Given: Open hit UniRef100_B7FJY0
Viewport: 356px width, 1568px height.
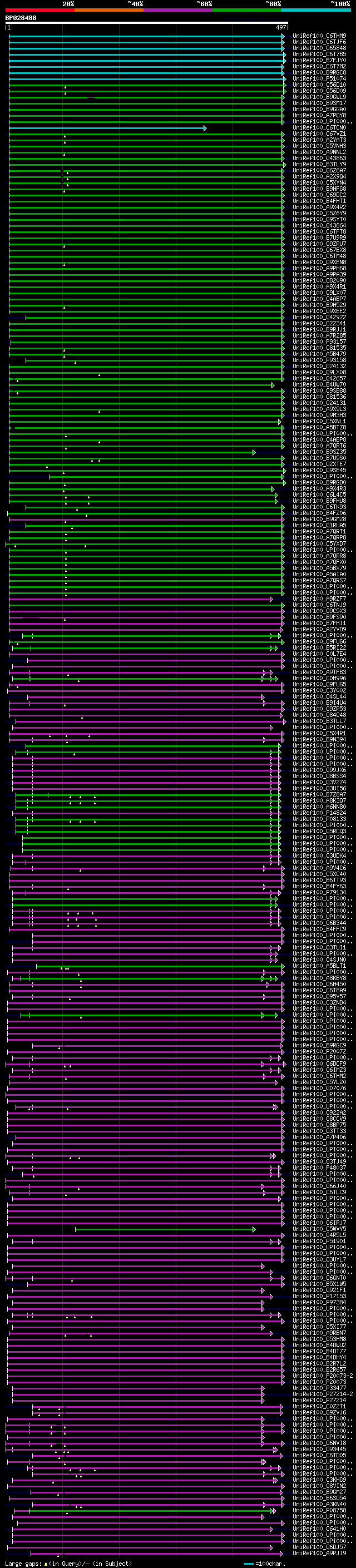Looking at the screenshot, I should coord(319,60).
